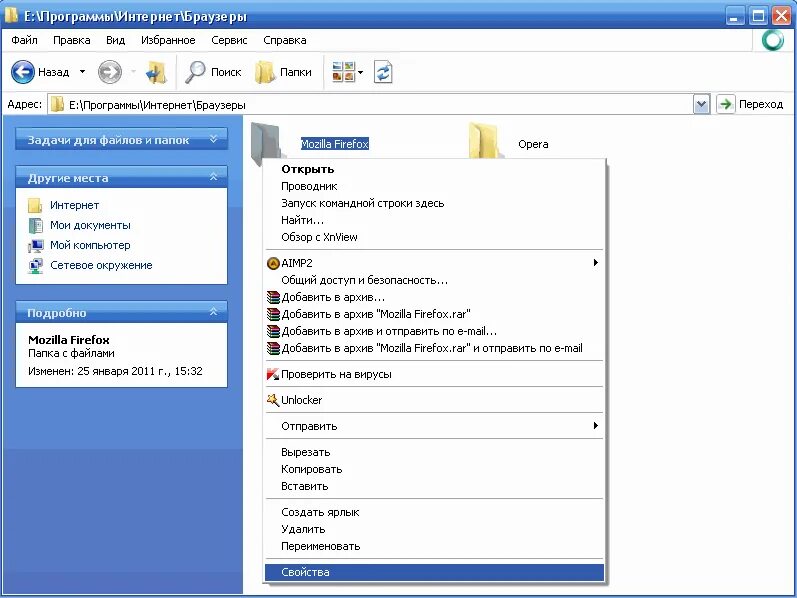Viewport: 797px width, 598px height.
Task: Click the Unlocker wand icon
Action: (x=273, y=400)
